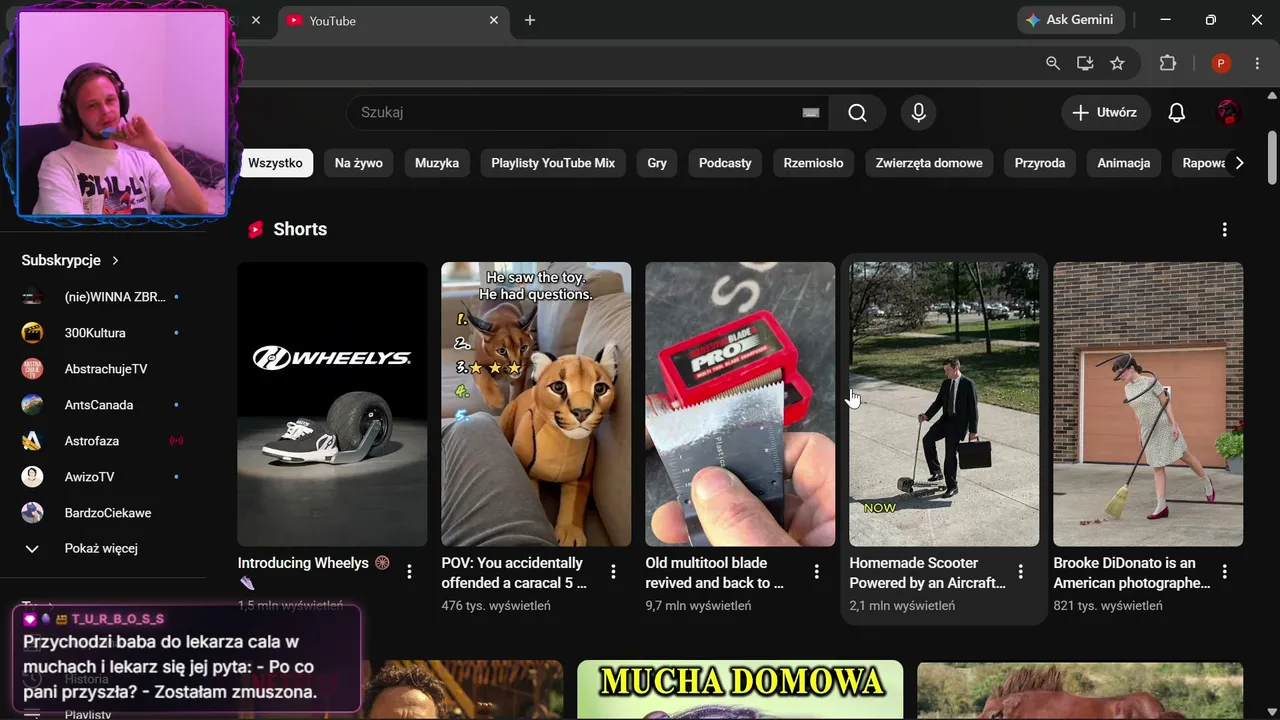The height and width of the screenshot is (720, 1280).
Task: Open the on-screen keyboard icon in search
Action: coord(811,113)
